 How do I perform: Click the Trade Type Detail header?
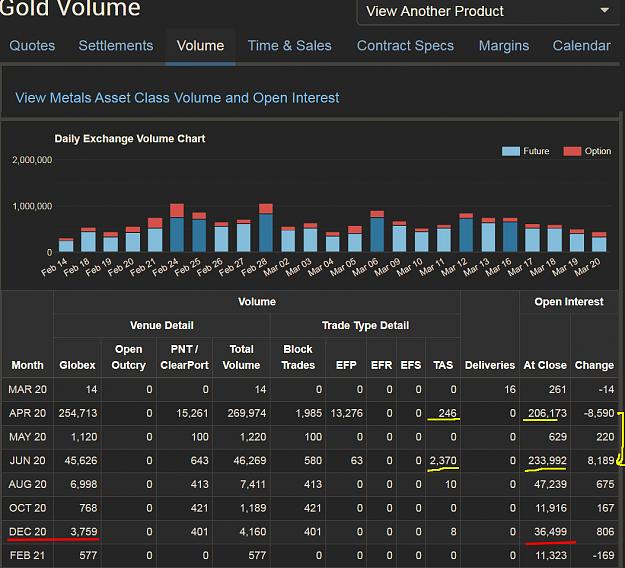tap(366, 325)
